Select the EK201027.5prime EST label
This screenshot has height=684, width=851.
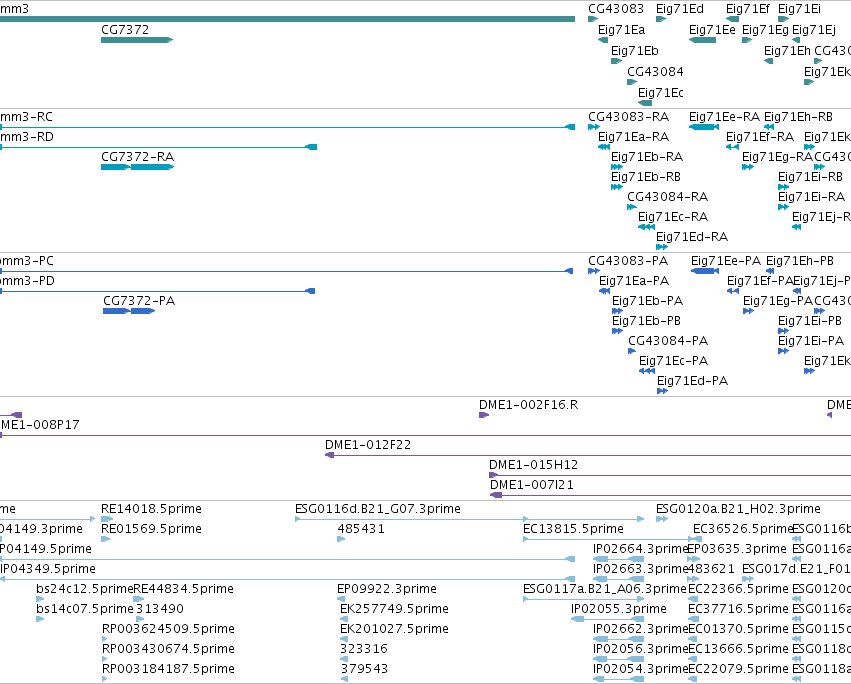point(395,630)
